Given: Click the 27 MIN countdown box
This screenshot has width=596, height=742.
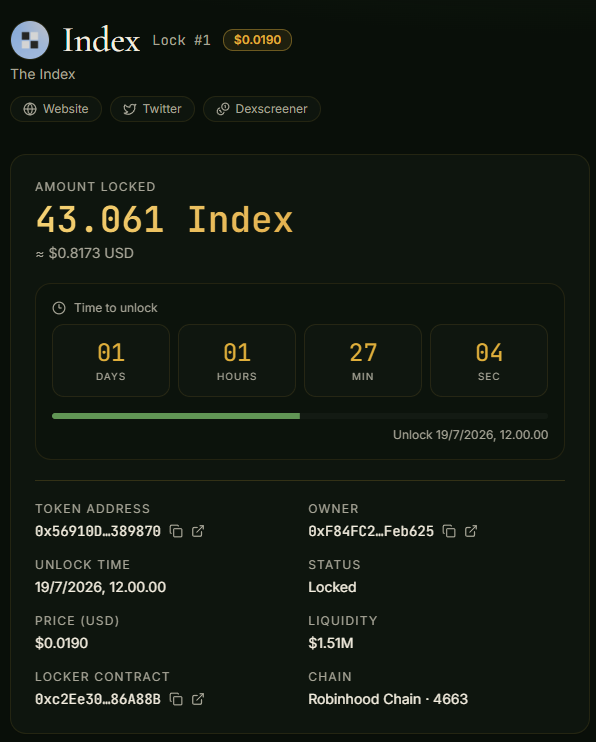Looking at the screenshot, I should (x=363, y=361).
